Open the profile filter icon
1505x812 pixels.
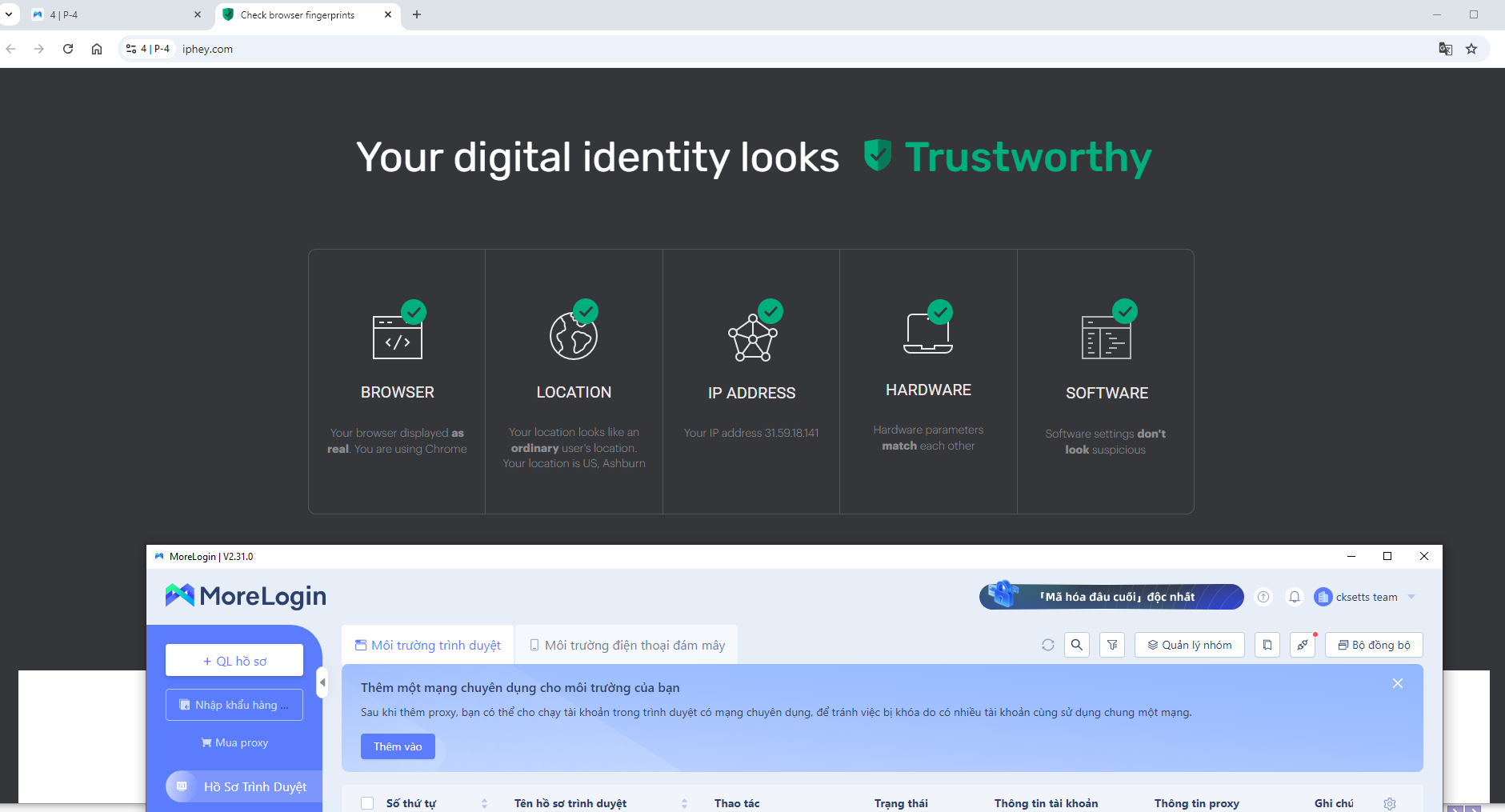[1112, 645]
